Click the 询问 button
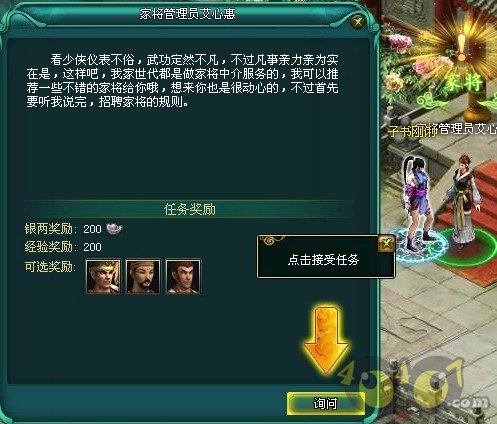497x424 pixels. click(326, 404)
